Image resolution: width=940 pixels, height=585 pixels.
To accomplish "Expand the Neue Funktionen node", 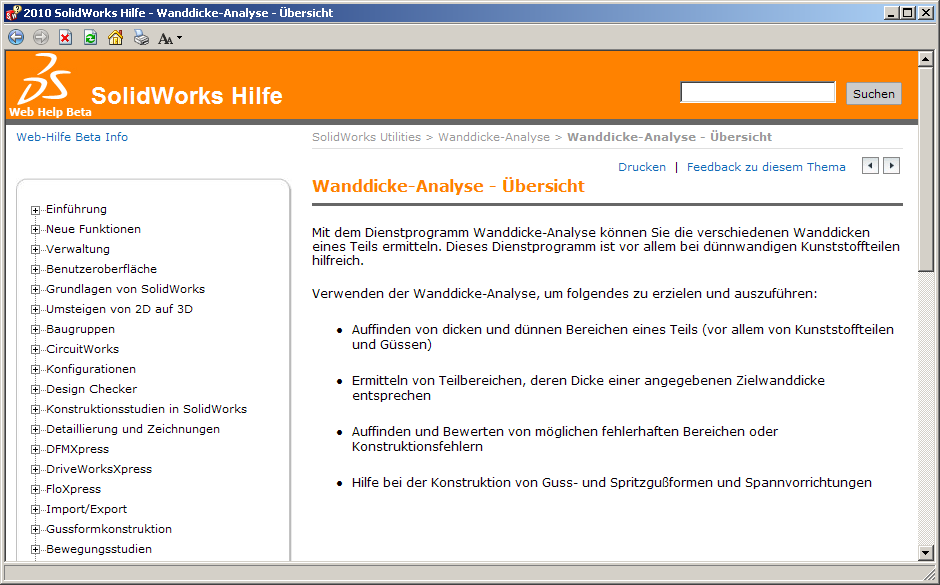I will coord(35,230).
